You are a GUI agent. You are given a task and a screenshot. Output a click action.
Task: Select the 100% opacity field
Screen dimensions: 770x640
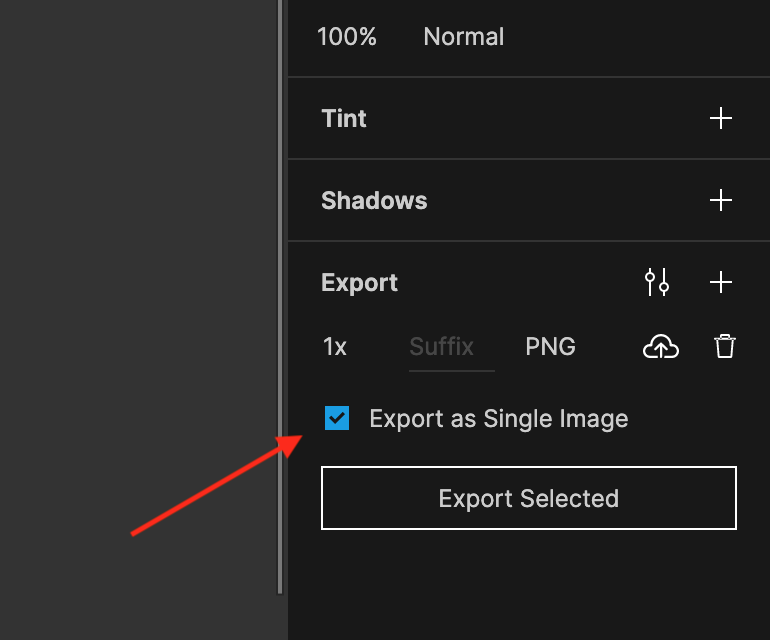click(347, 37)
